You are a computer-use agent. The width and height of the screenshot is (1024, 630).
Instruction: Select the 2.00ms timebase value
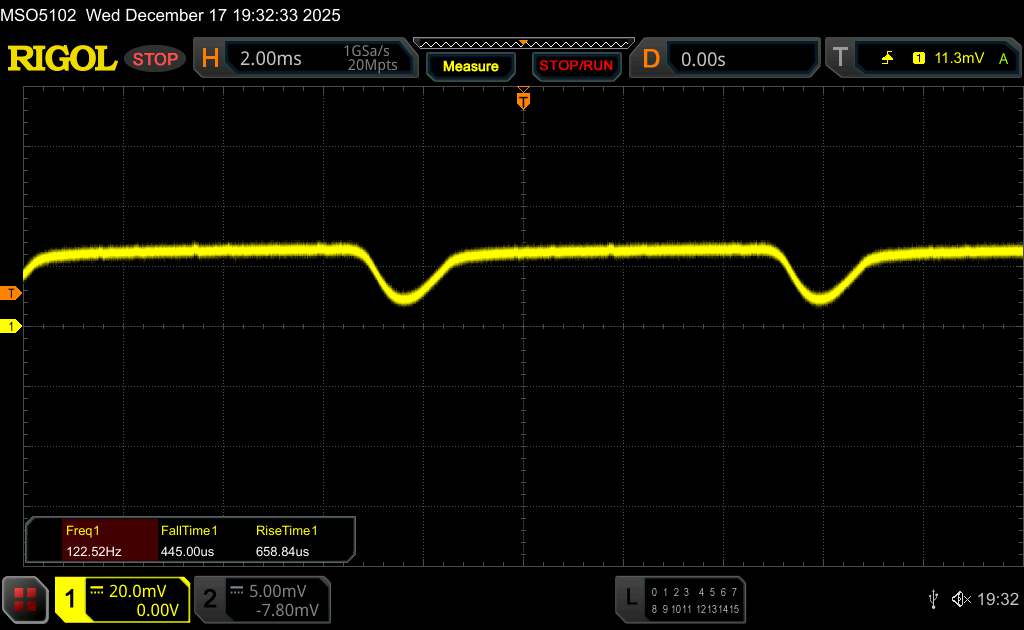(270, 59)
